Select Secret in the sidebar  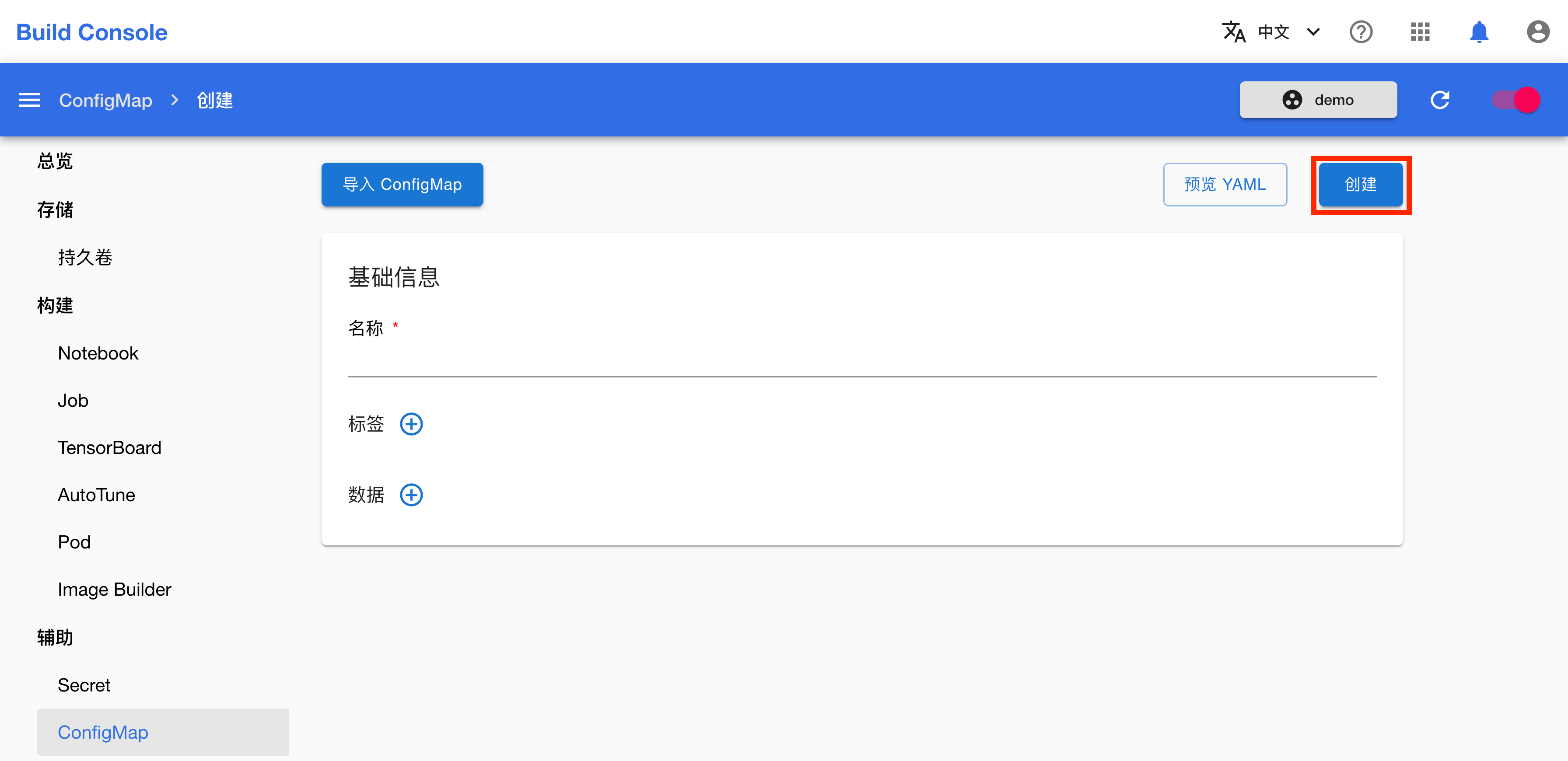(84, 684)
